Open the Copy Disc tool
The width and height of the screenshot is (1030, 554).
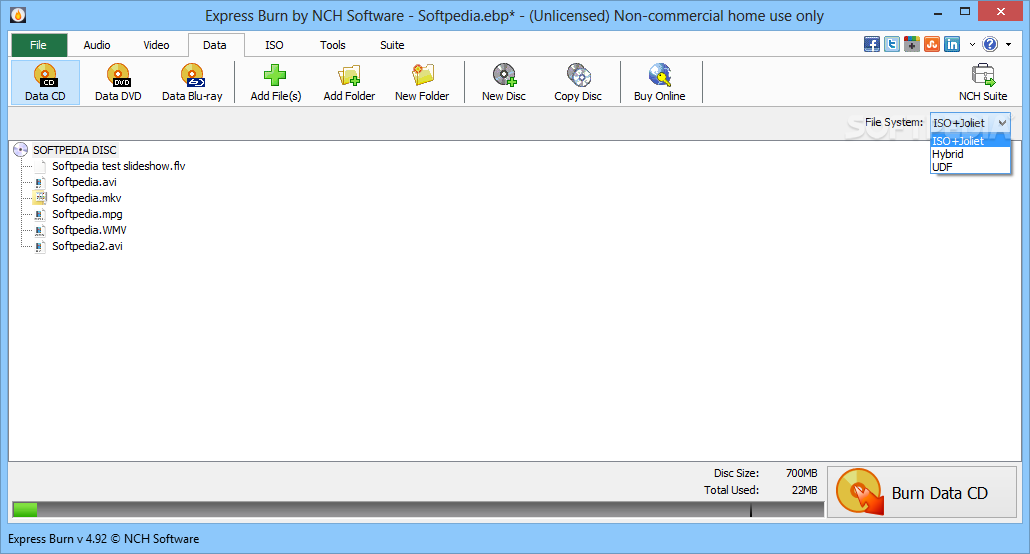click(578, 83)
